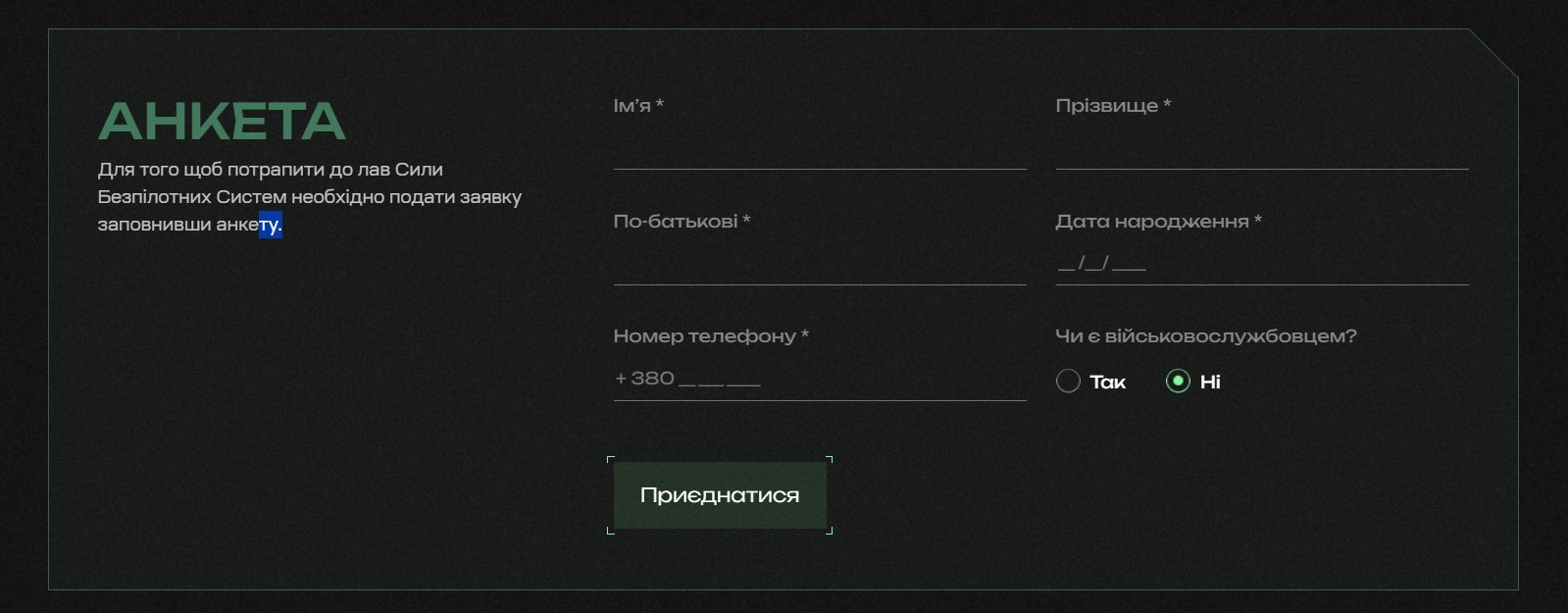This screenshot has width=1568, height=613.
Task: Click the 'Прізвище *' field label
Action: (1113, 105)
